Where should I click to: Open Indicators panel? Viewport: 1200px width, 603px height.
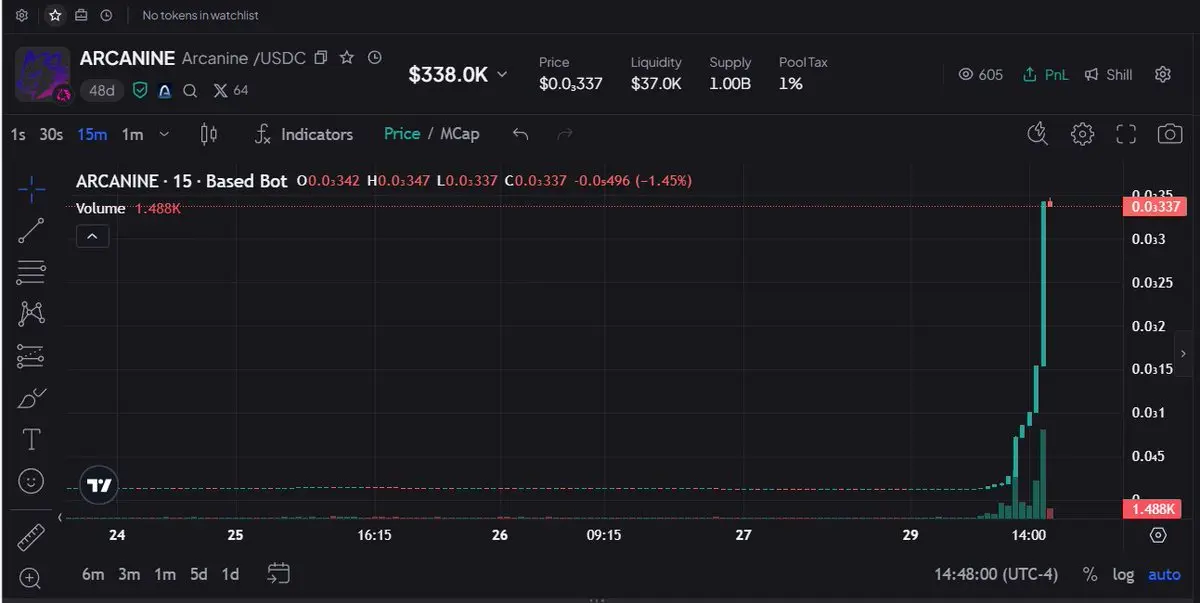(x=304, y=134)
